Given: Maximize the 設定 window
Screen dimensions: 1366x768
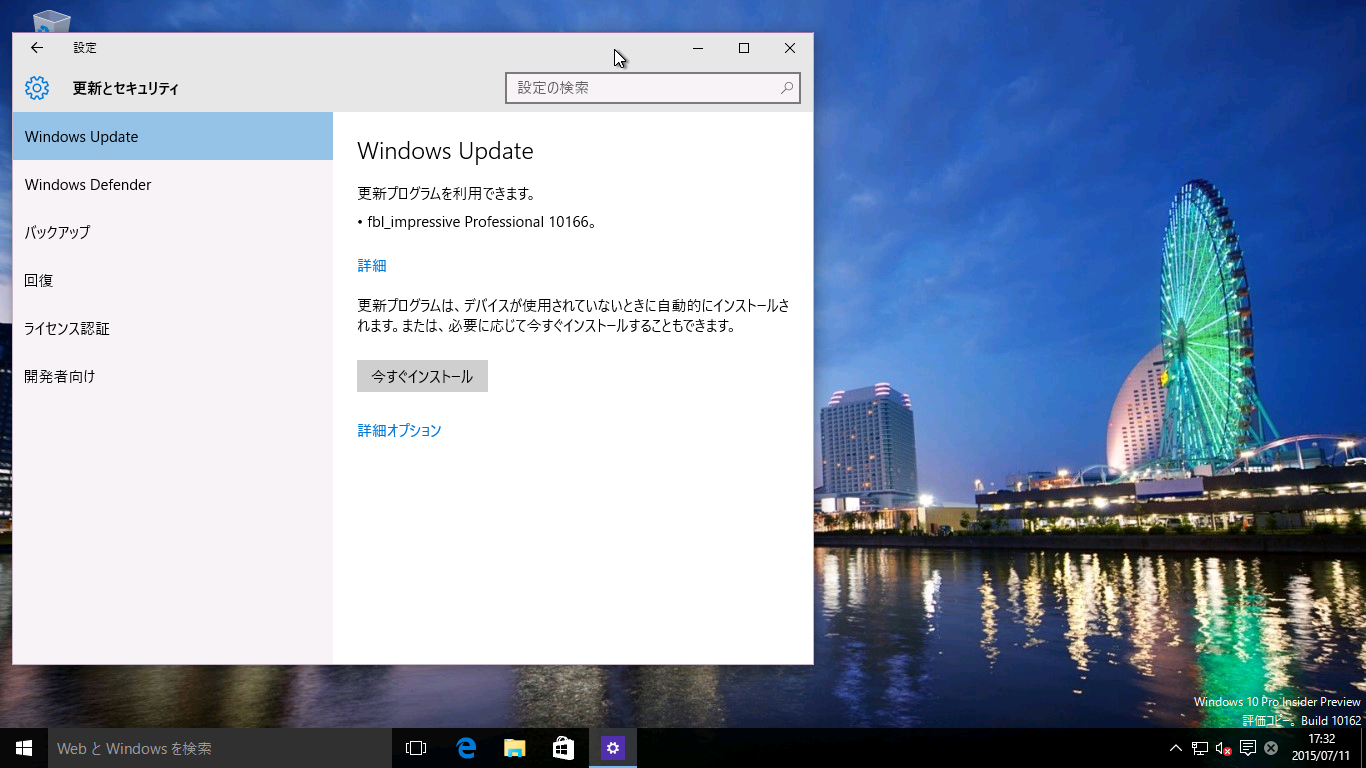Looking at the screenshot, I should coord(744,48).
